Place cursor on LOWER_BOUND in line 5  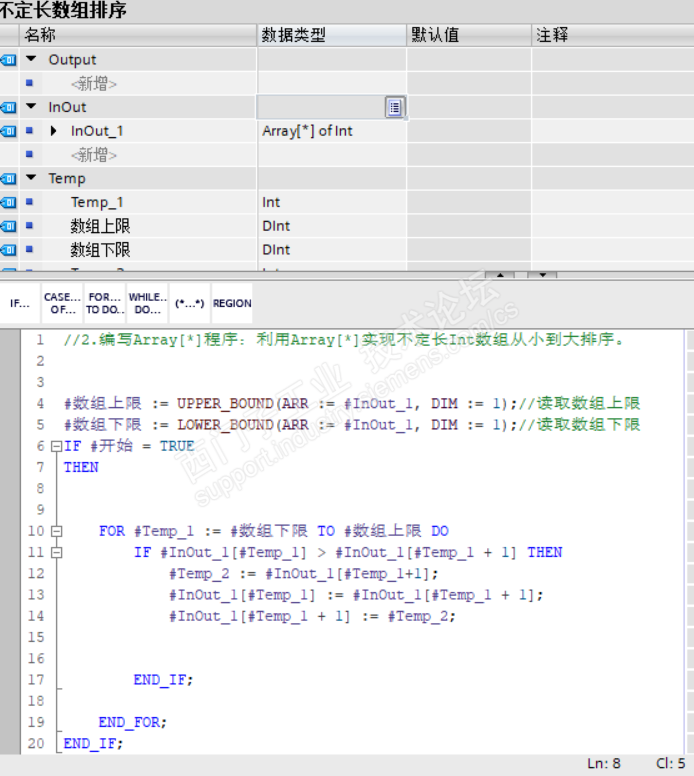tap(225, 425)
